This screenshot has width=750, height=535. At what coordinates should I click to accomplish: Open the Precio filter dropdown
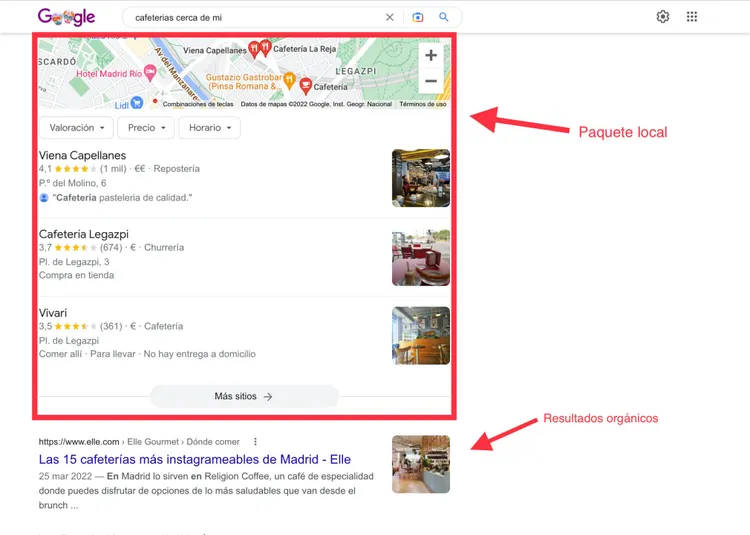click(x=146, y=128)
